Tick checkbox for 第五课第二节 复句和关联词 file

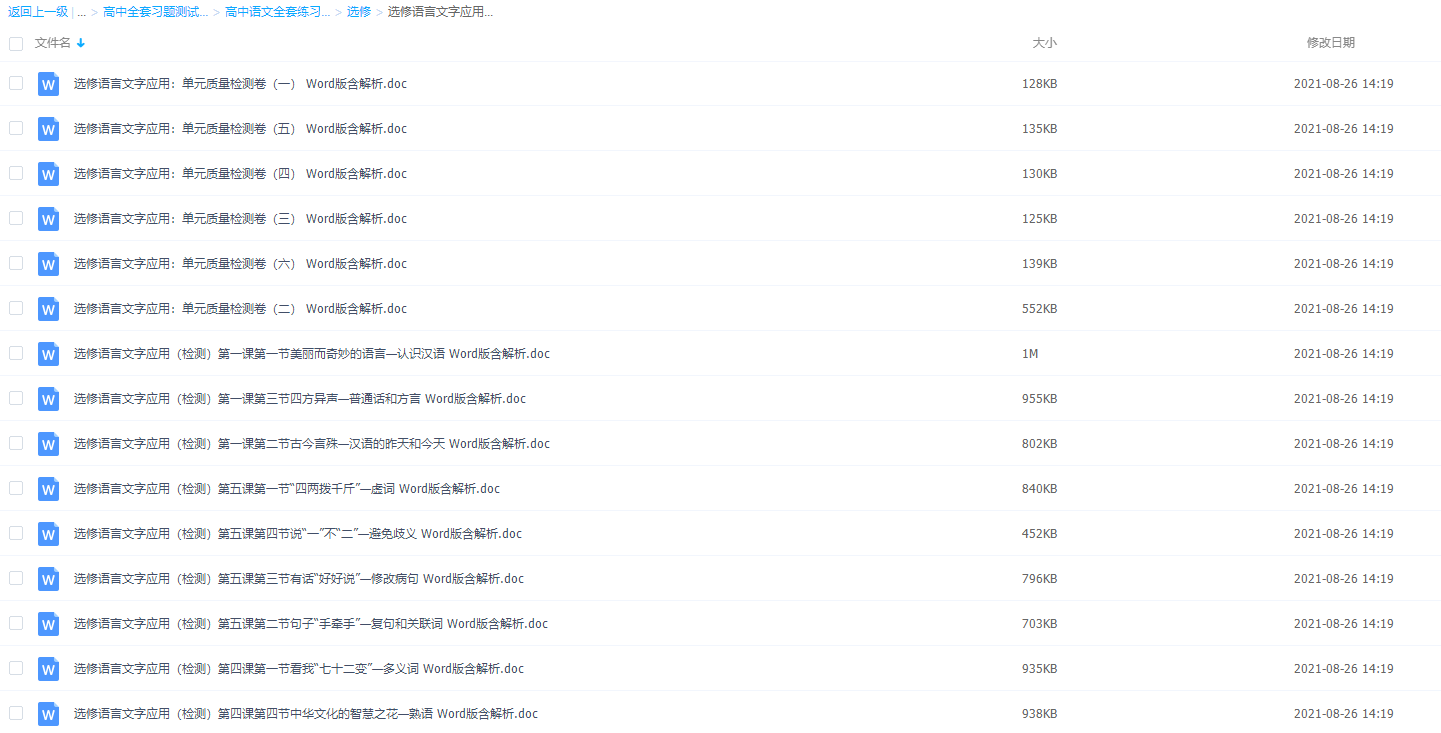16,623
